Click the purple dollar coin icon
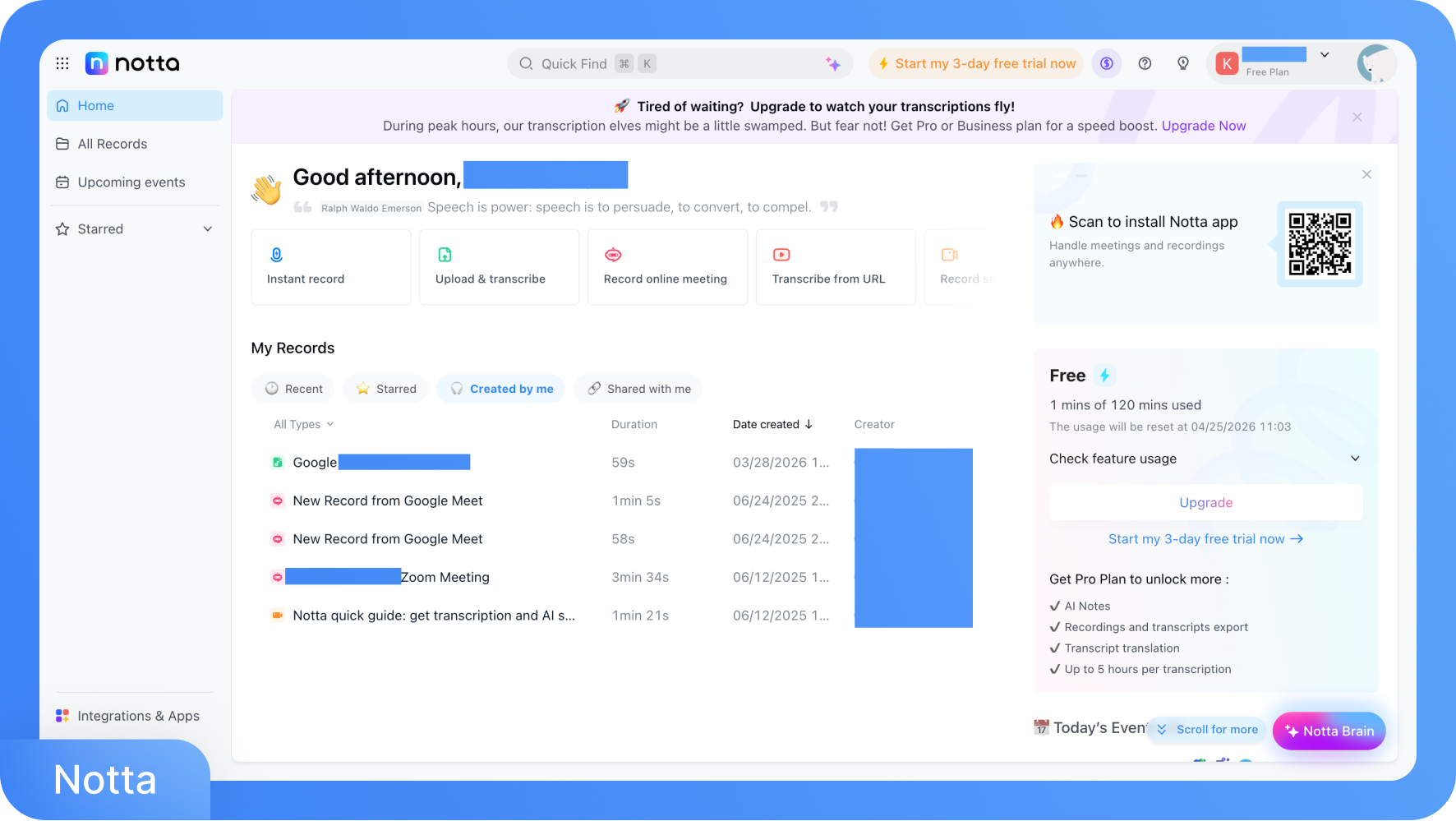The width and height of the screenshot is (1456, 821). (x=1107, y=63)
